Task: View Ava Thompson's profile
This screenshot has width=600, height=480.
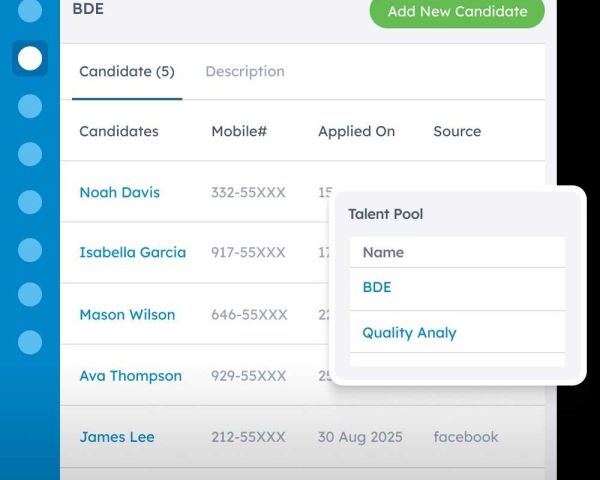Action: pos(130,376)
